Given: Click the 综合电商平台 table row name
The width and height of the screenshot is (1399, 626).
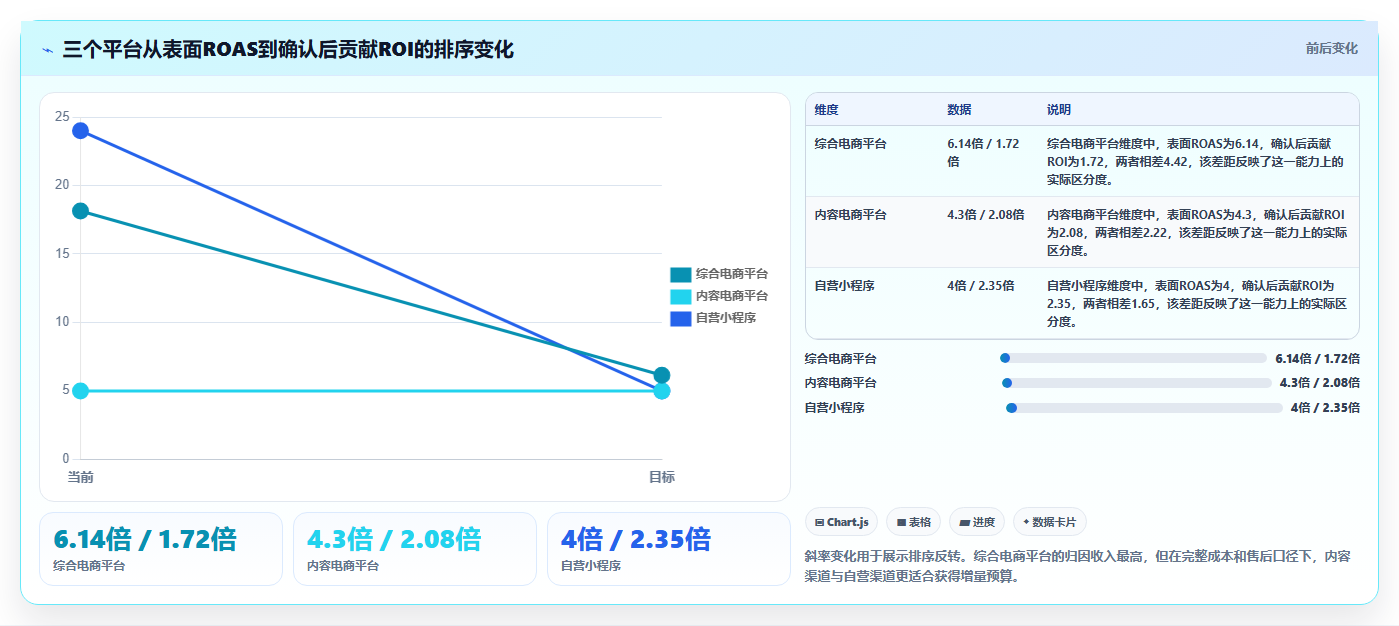Looking at the screenshot, I should pyautogui.click(x=850, y=144).
